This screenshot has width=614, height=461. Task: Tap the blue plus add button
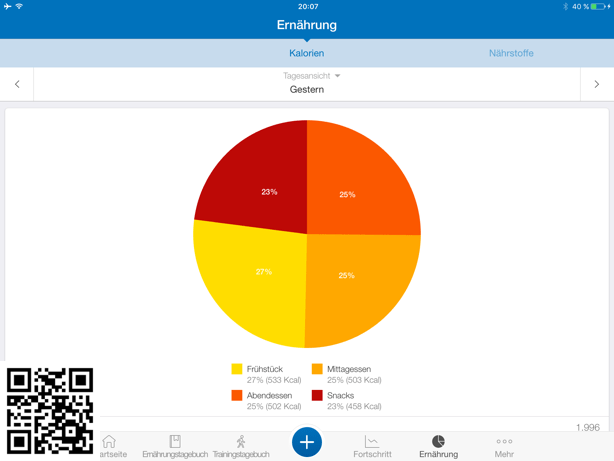[307, 442]
